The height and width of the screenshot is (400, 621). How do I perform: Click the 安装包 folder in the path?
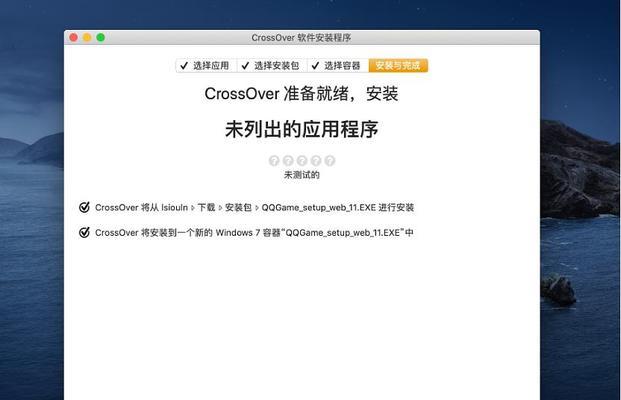pos(238,208)
